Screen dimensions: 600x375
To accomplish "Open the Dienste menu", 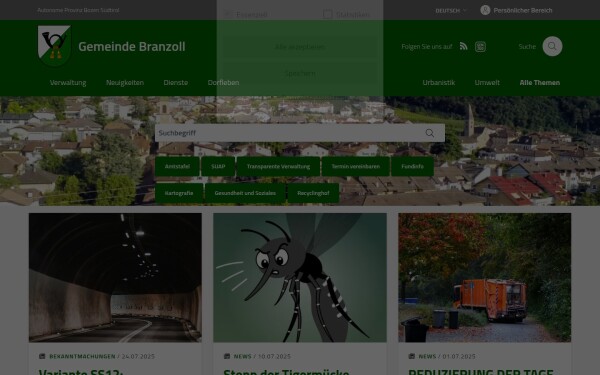I will tap(176, 83).
